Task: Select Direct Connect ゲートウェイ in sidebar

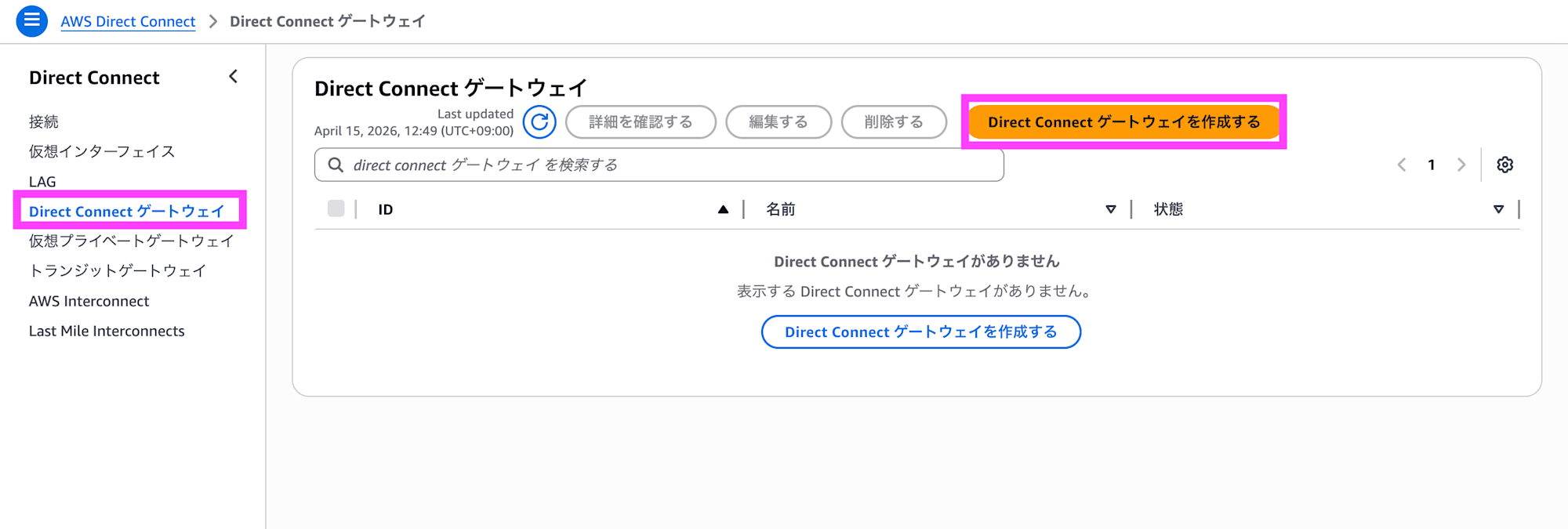Action: tap(127, 212)
